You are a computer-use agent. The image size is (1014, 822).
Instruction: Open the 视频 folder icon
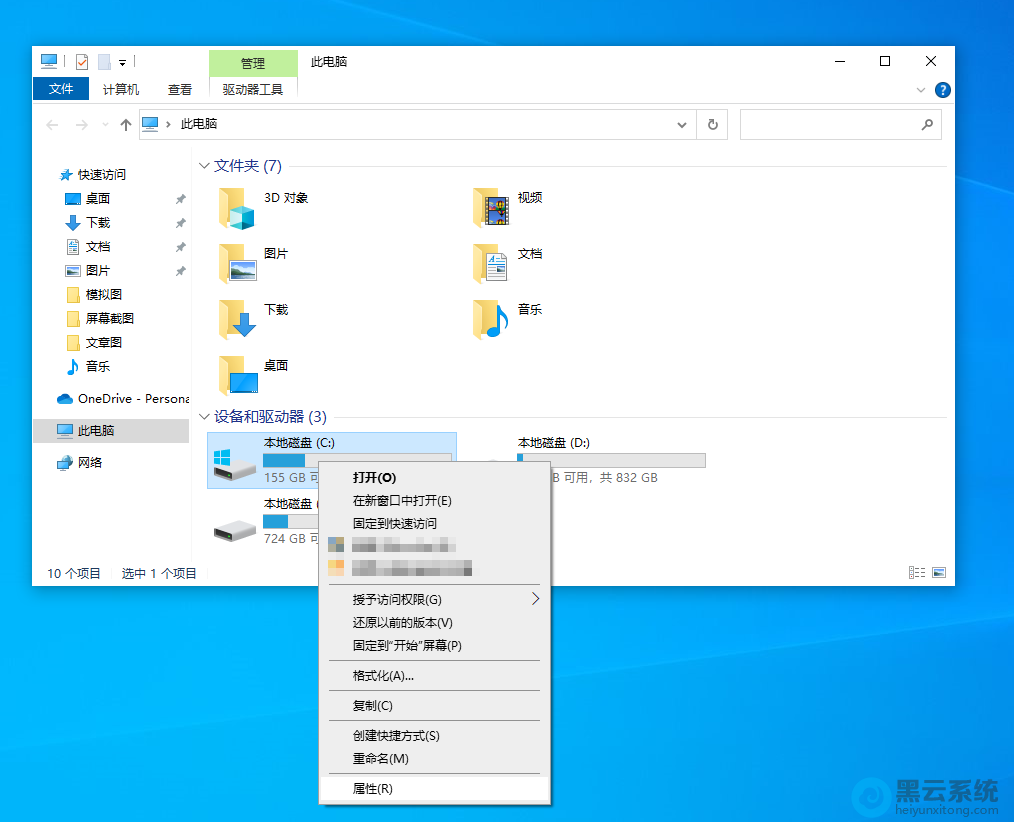click(492, 208)
